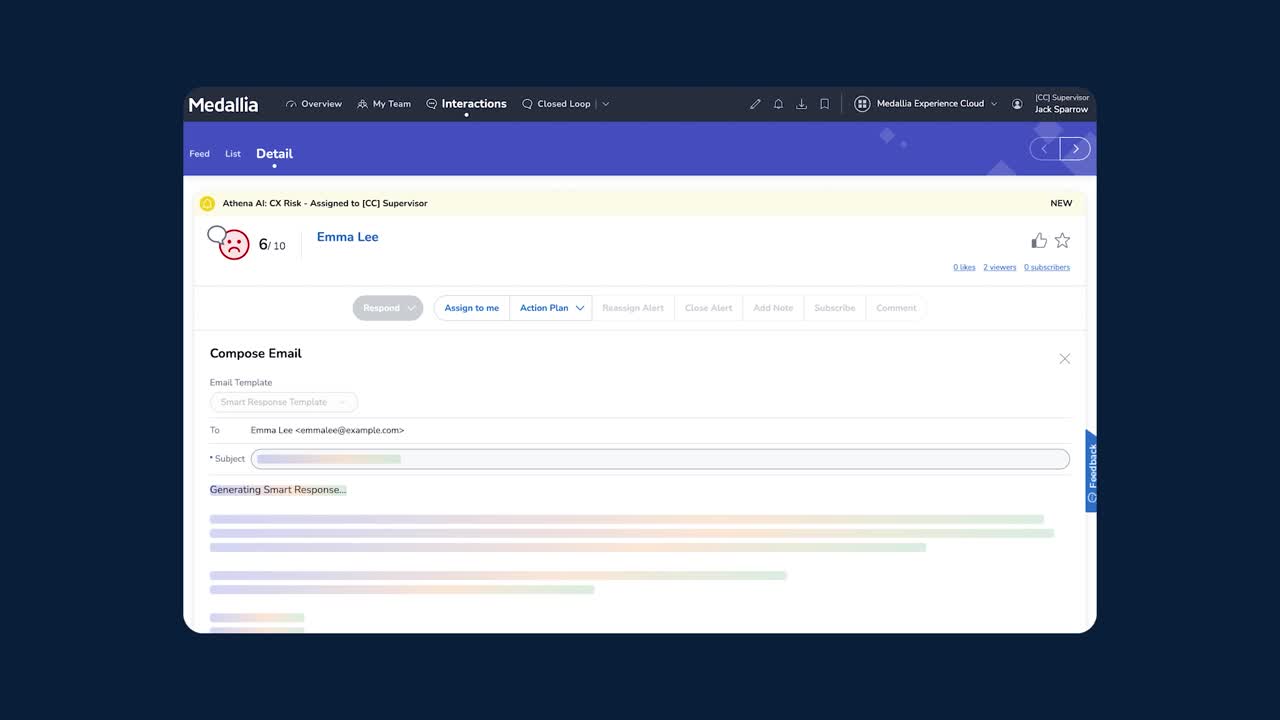Screen dimensions: 1280x720
Task: Open the Smart Response Template dropdown
Action: click(283, 402)
